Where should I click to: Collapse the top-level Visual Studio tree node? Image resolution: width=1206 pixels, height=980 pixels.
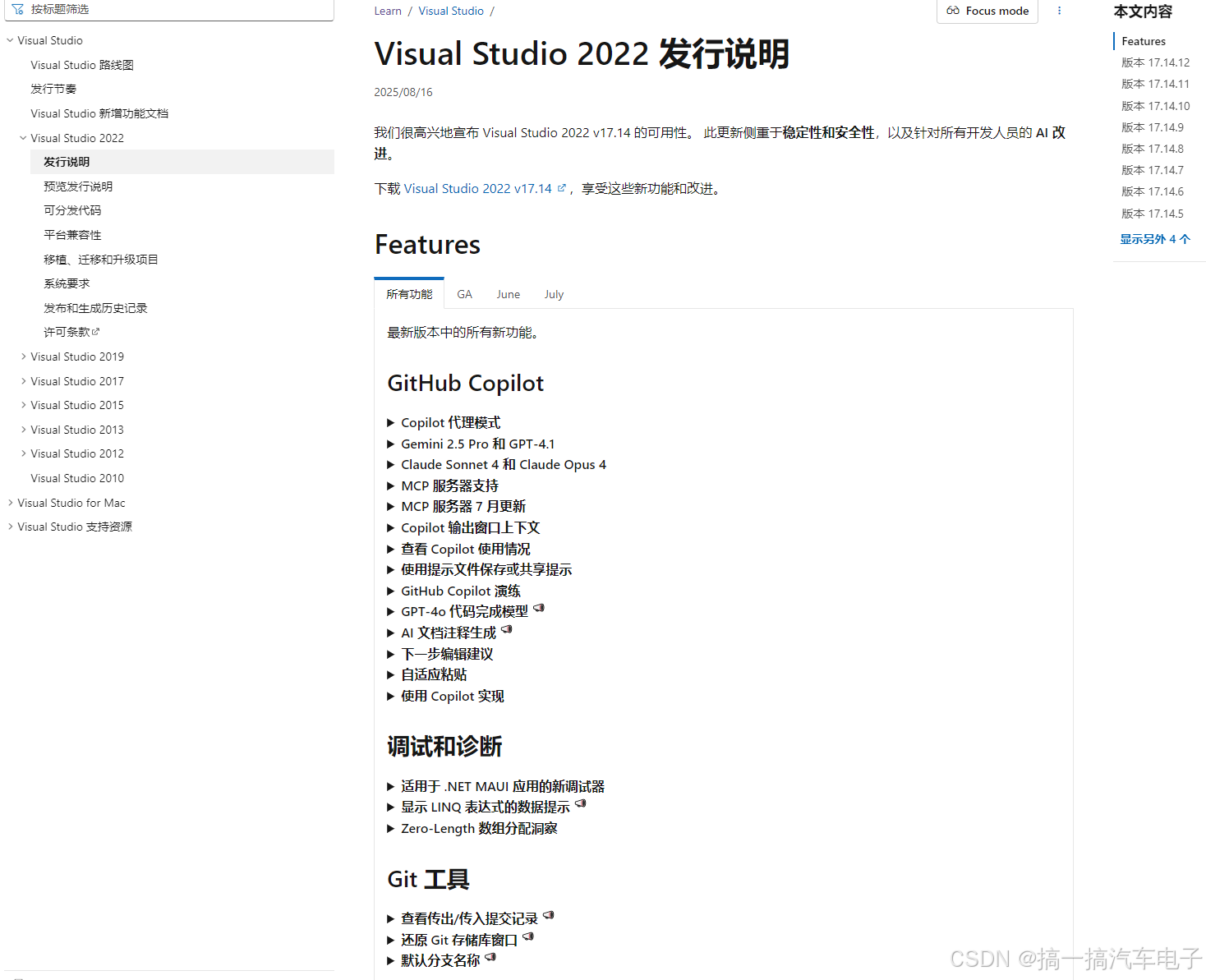pos(10,40)
